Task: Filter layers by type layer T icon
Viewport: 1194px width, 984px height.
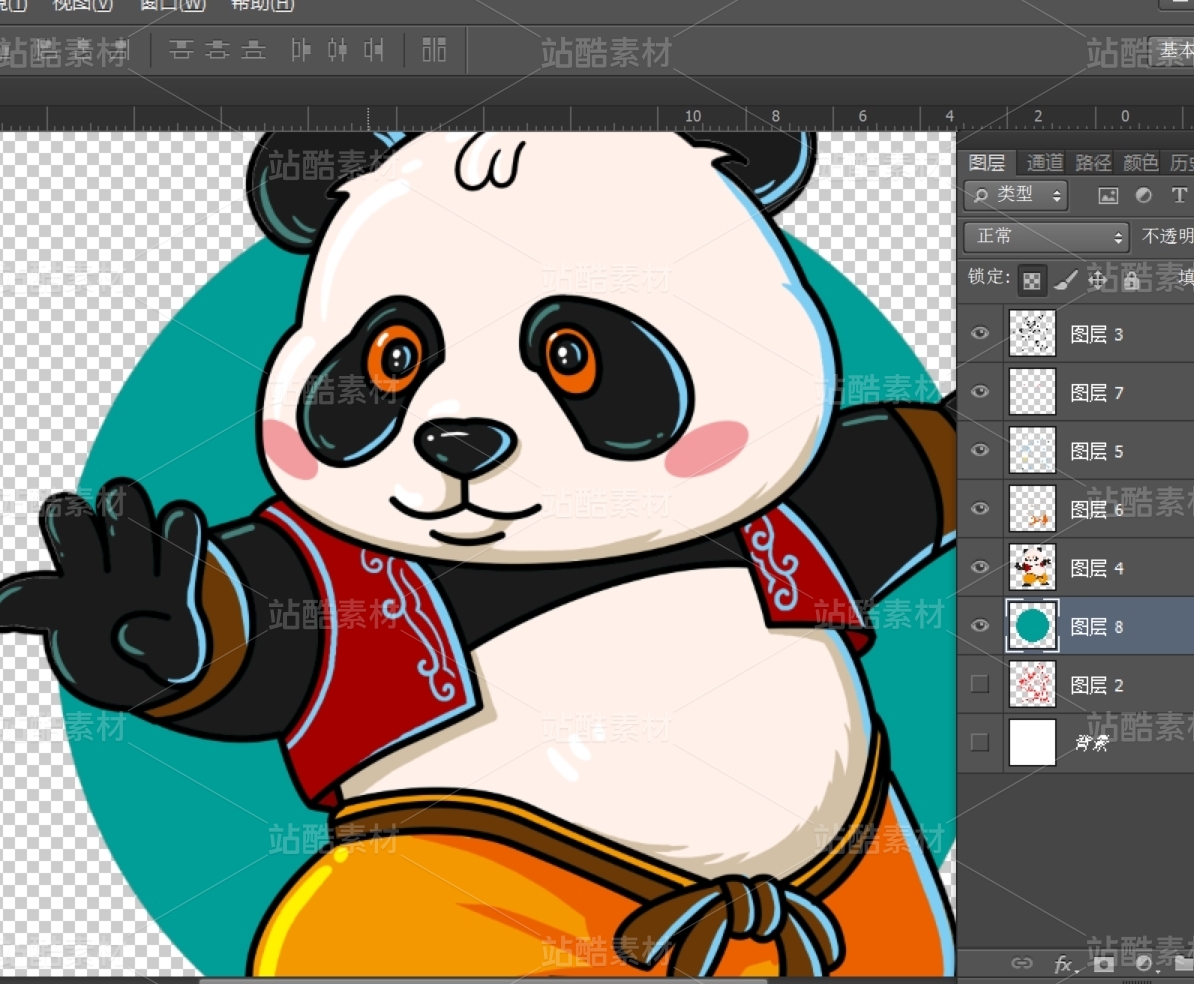Action: tap(1179, 196)
